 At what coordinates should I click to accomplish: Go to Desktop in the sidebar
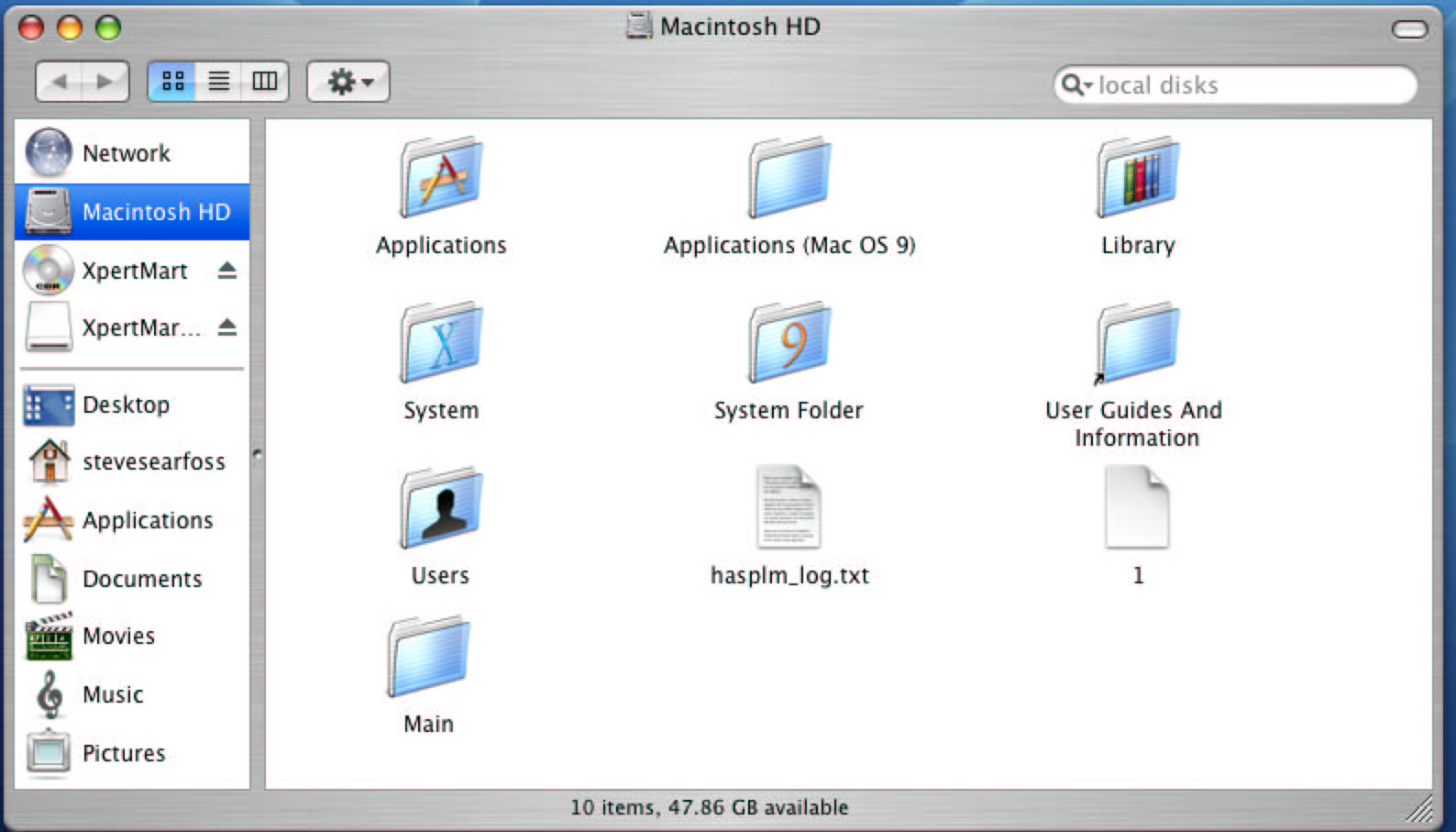132,405
